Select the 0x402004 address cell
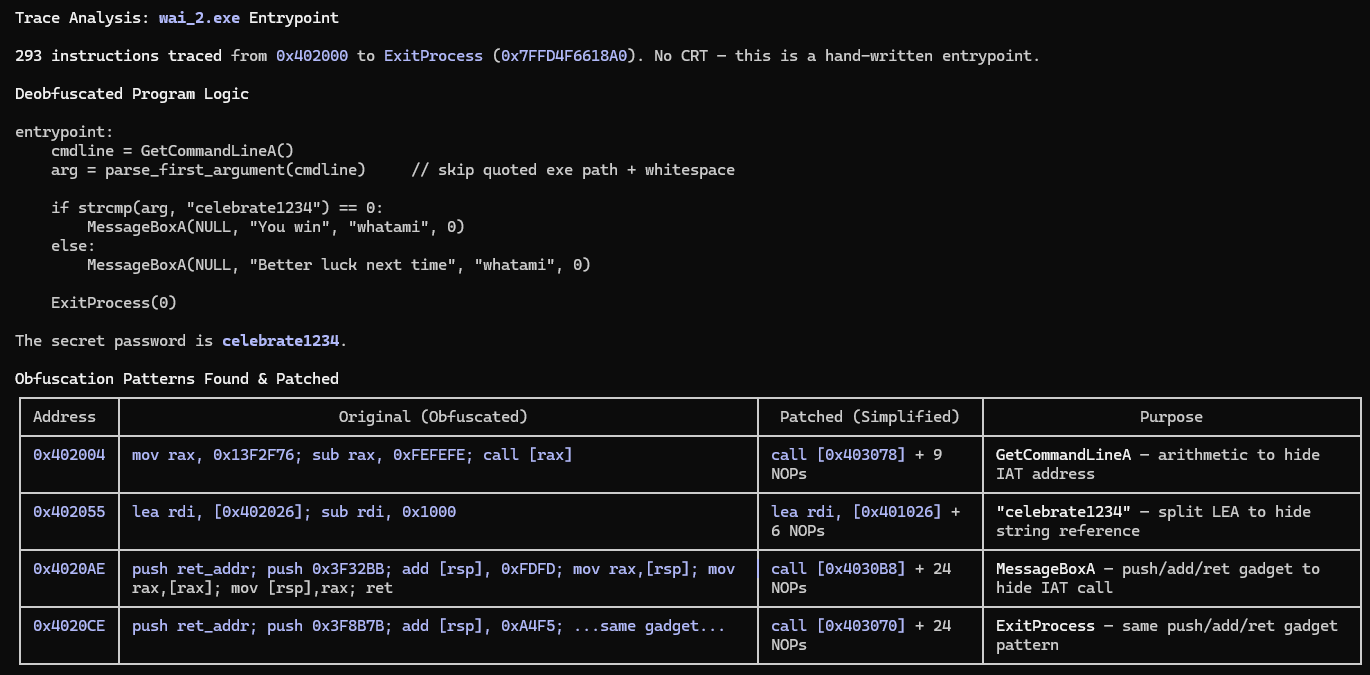 point(69,455)
